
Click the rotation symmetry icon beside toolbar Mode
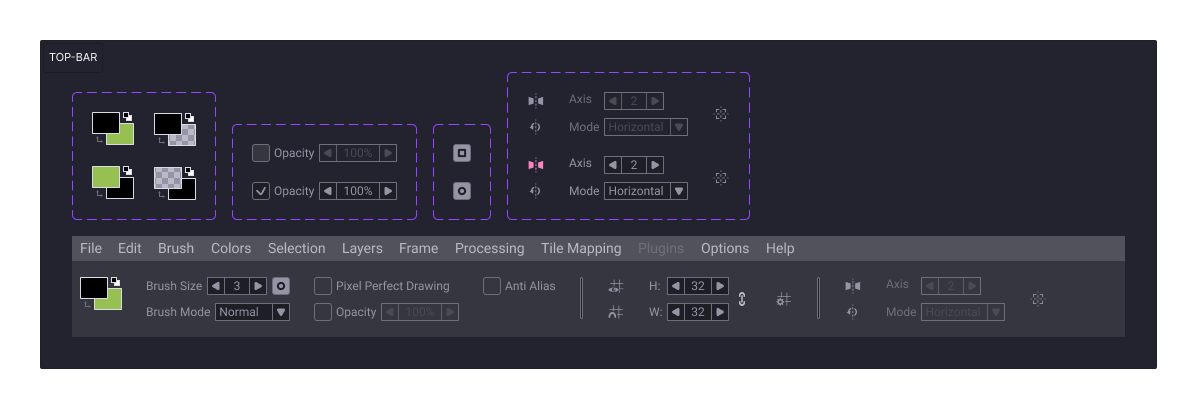tap(853, 312)
